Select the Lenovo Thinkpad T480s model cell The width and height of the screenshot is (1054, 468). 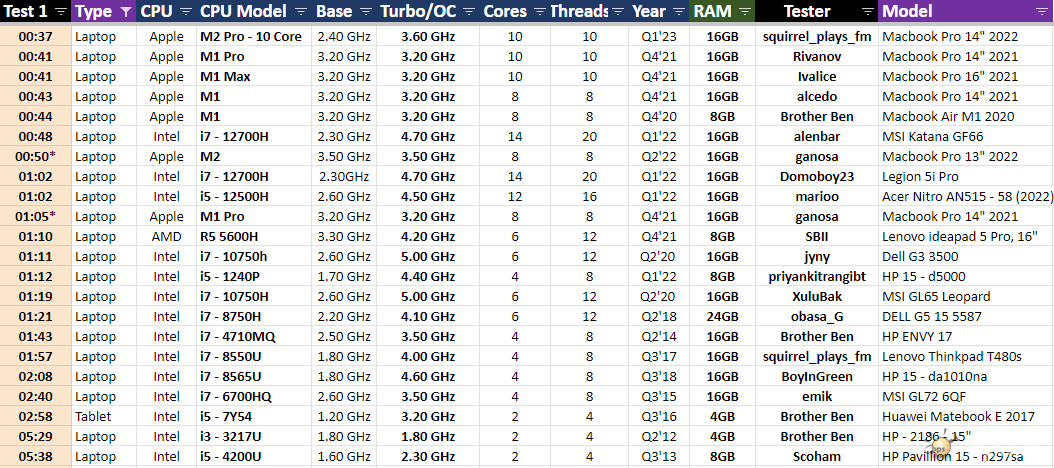966,356
